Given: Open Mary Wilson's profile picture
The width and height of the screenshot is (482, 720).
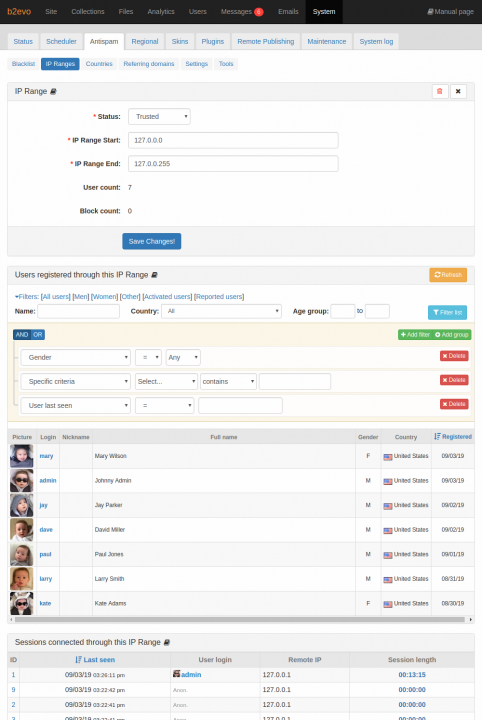Looking at the screenshot, I should tap(22, 456).
